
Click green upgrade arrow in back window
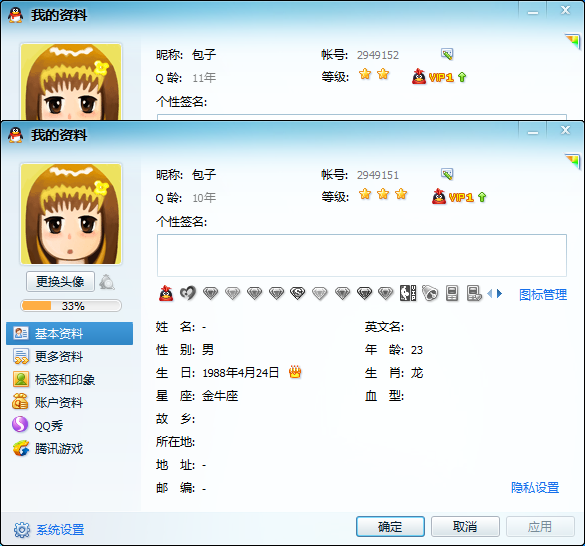pos(462,77)
